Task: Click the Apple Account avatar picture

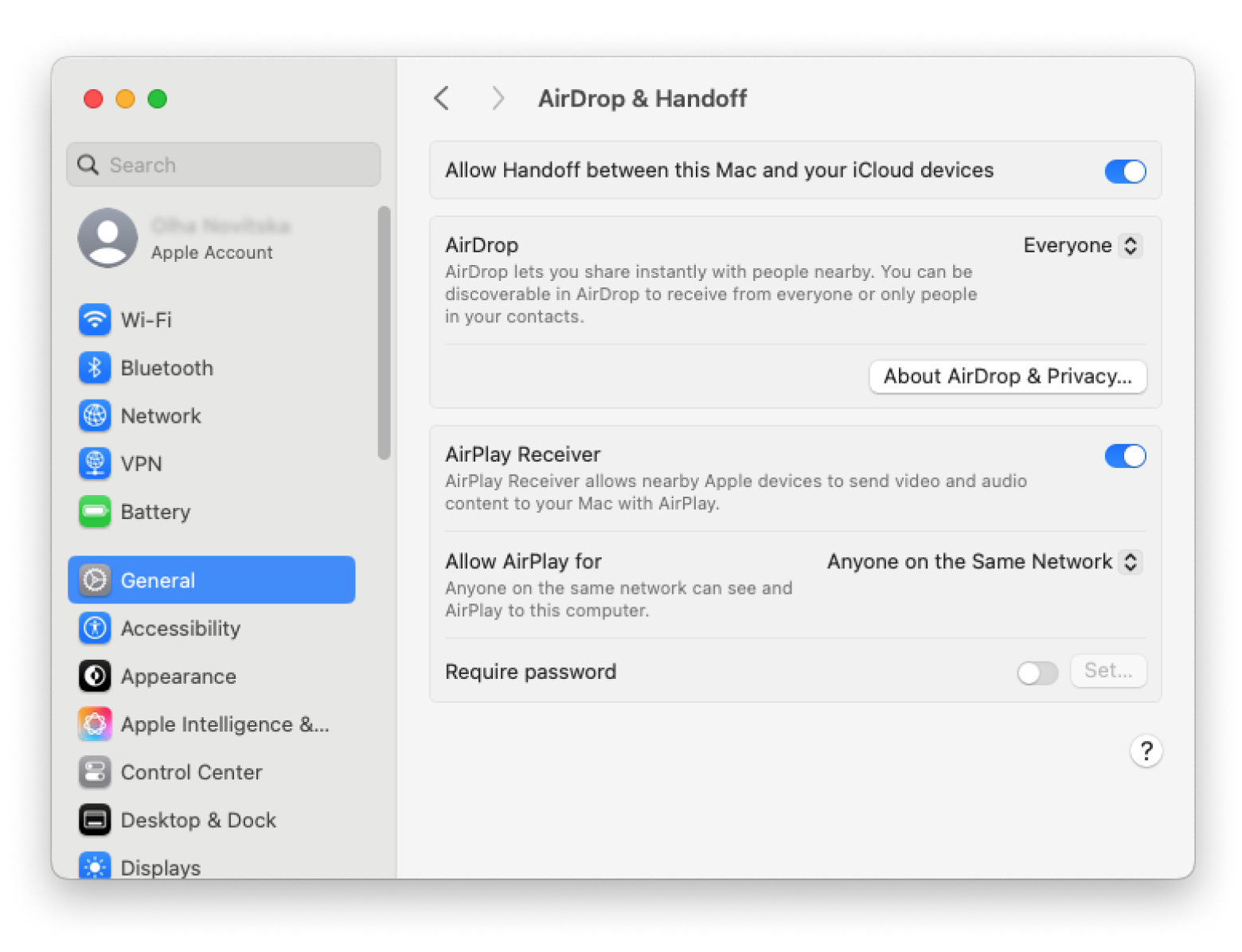Action: click(x=107, y=238)
